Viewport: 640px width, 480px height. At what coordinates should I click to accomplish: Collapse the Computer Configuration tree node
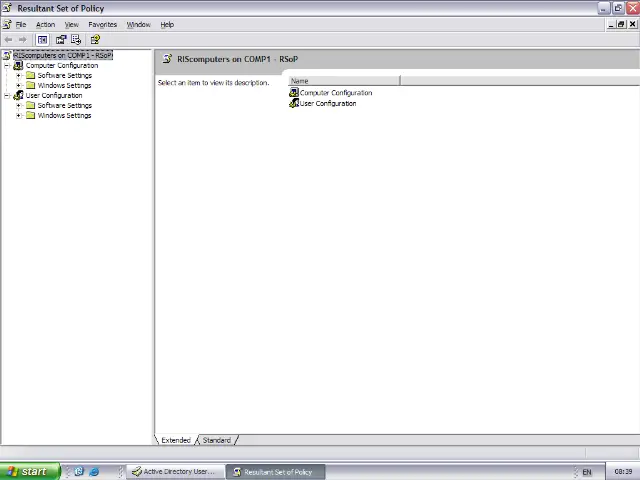click(x=7, y=65)
